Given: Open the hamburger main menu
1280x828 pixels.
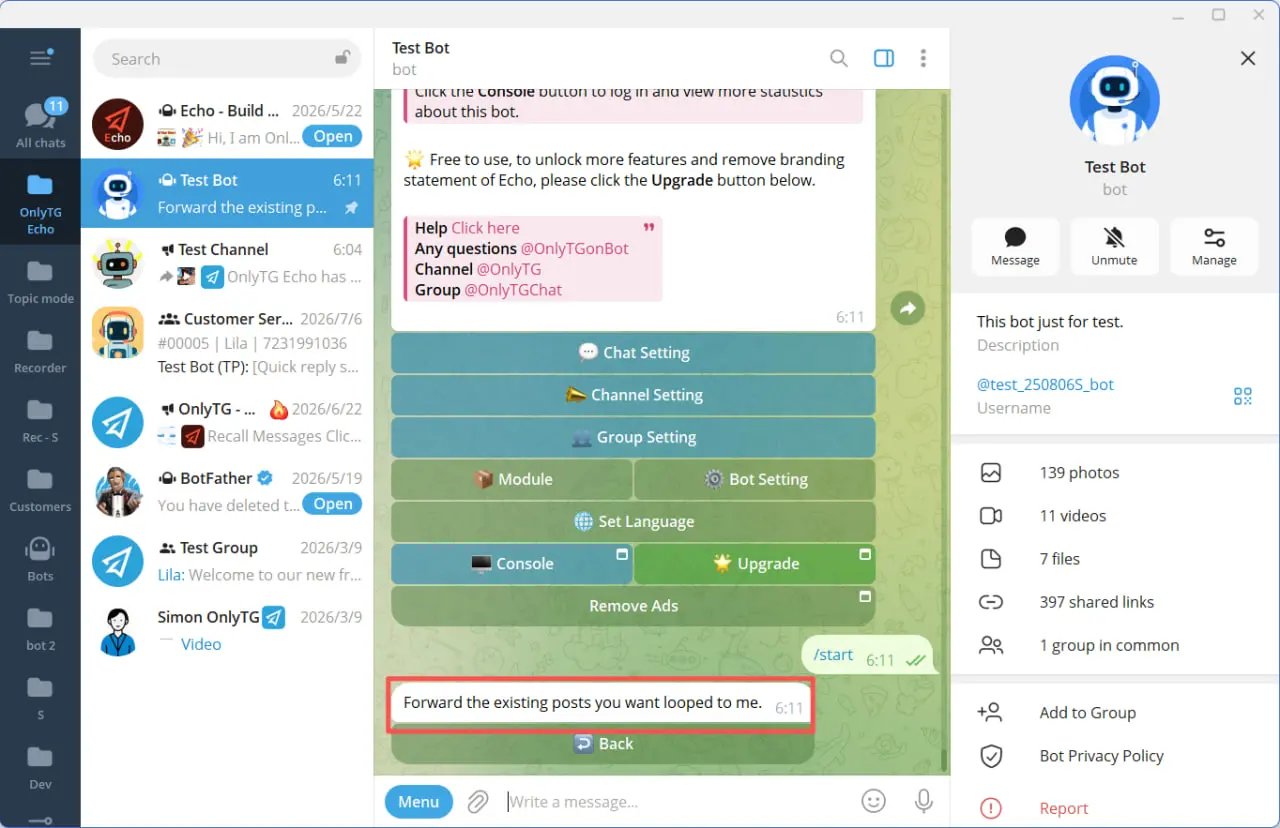Looking at the screenshot, I should coord(40,58).
